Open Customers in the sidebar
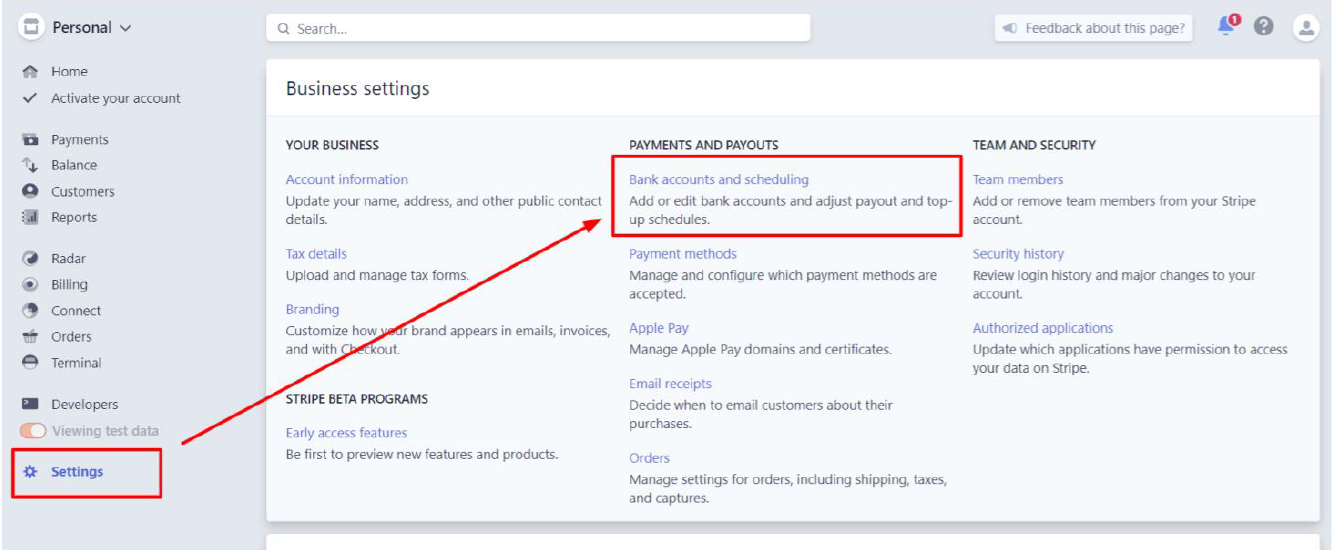This screenshot has width=1344, height=550. pyautogui.click(x=83, y=191)
